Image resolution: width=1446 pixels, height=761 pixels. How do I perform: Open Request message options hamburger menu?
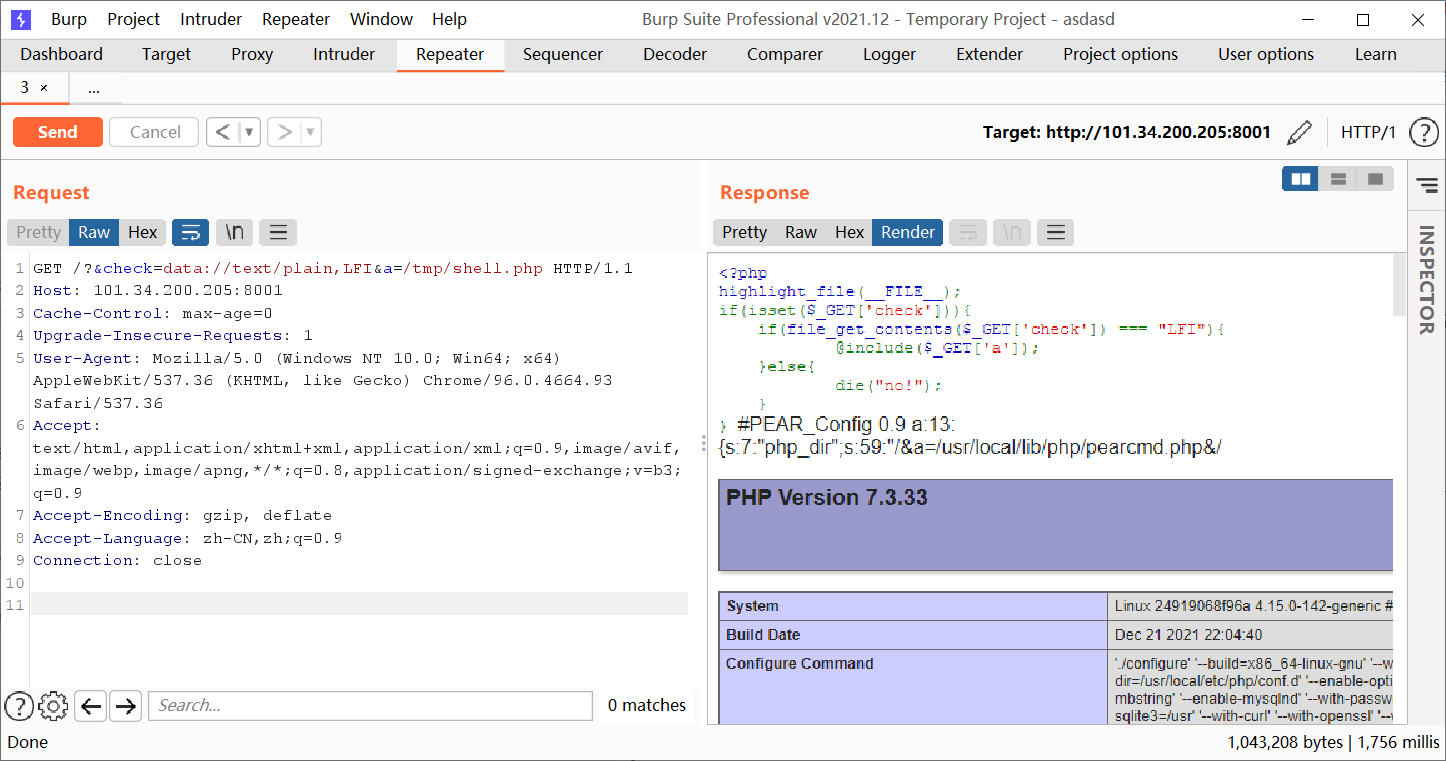pyautogui.click(x=278, y=232)
